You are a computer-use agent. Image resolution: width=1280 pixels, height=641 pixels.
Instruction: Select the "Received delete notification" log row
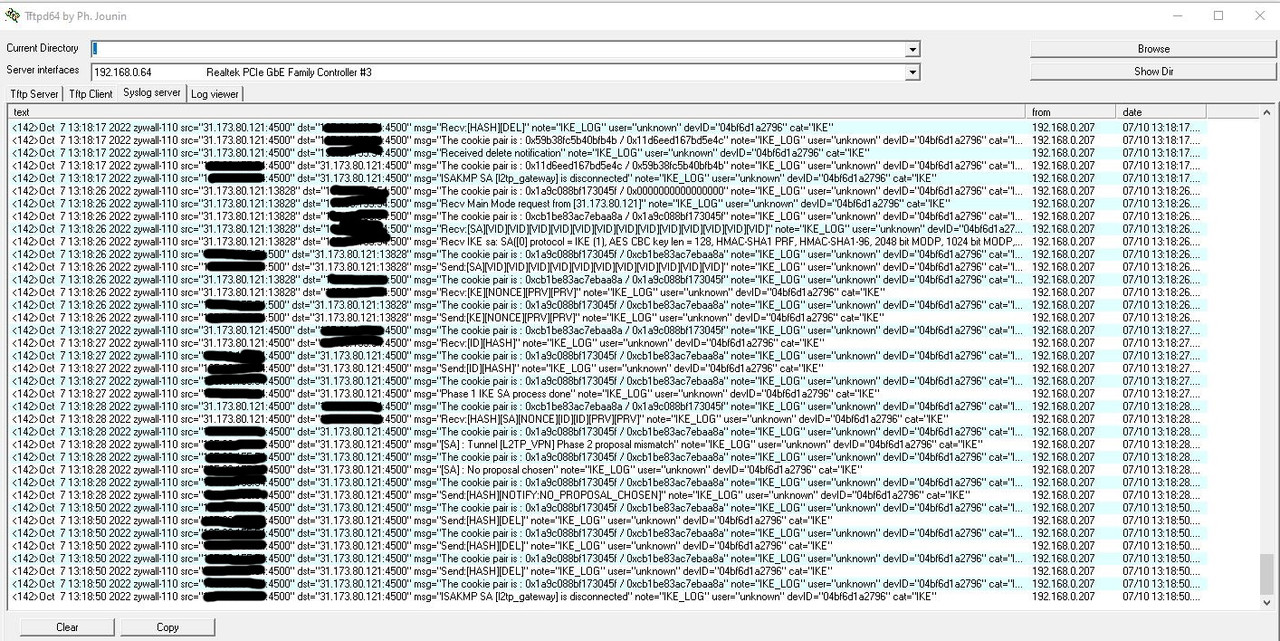(x=607, y=153)
